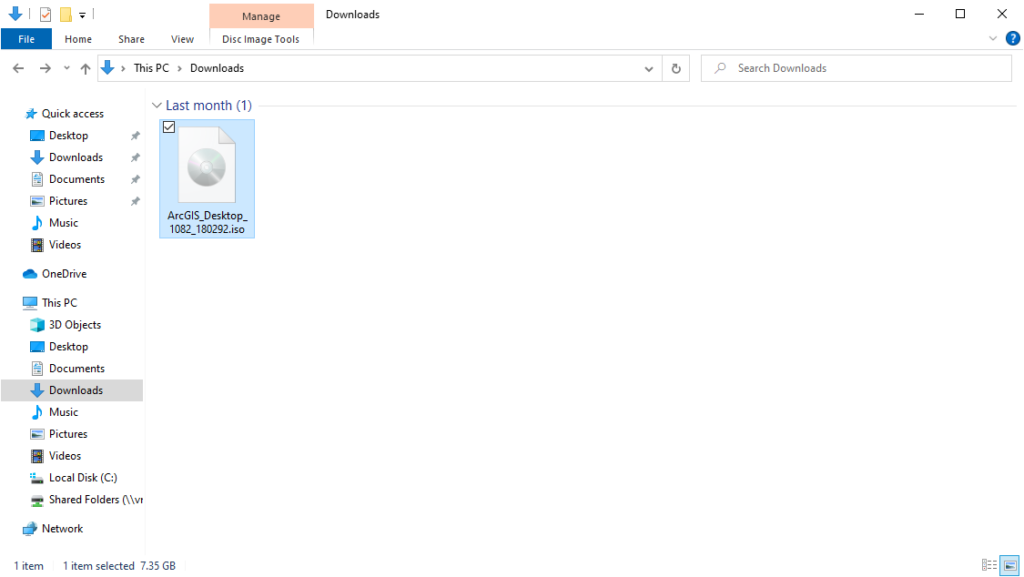Click the Downloads arrow icon in the address bar
The height and width of the screenshot is (577, 1024).
(x=108, y=67)
